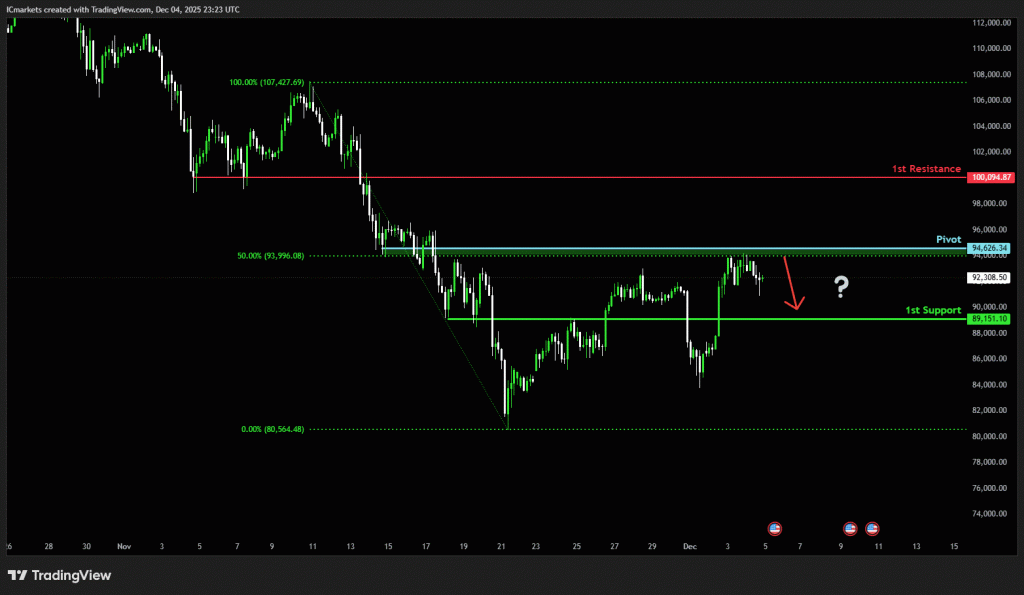Click the current price 92,308.50 label

(x=991, y=277)
